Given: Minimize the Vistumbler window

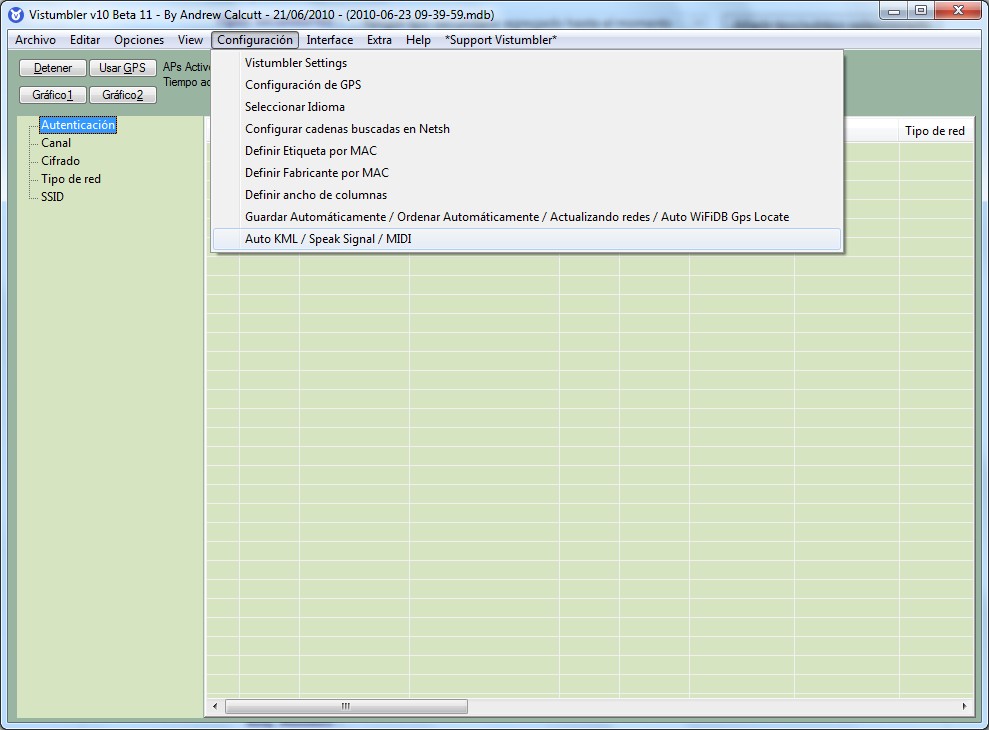Looking at the screenshot, I should tap(894, 11).
